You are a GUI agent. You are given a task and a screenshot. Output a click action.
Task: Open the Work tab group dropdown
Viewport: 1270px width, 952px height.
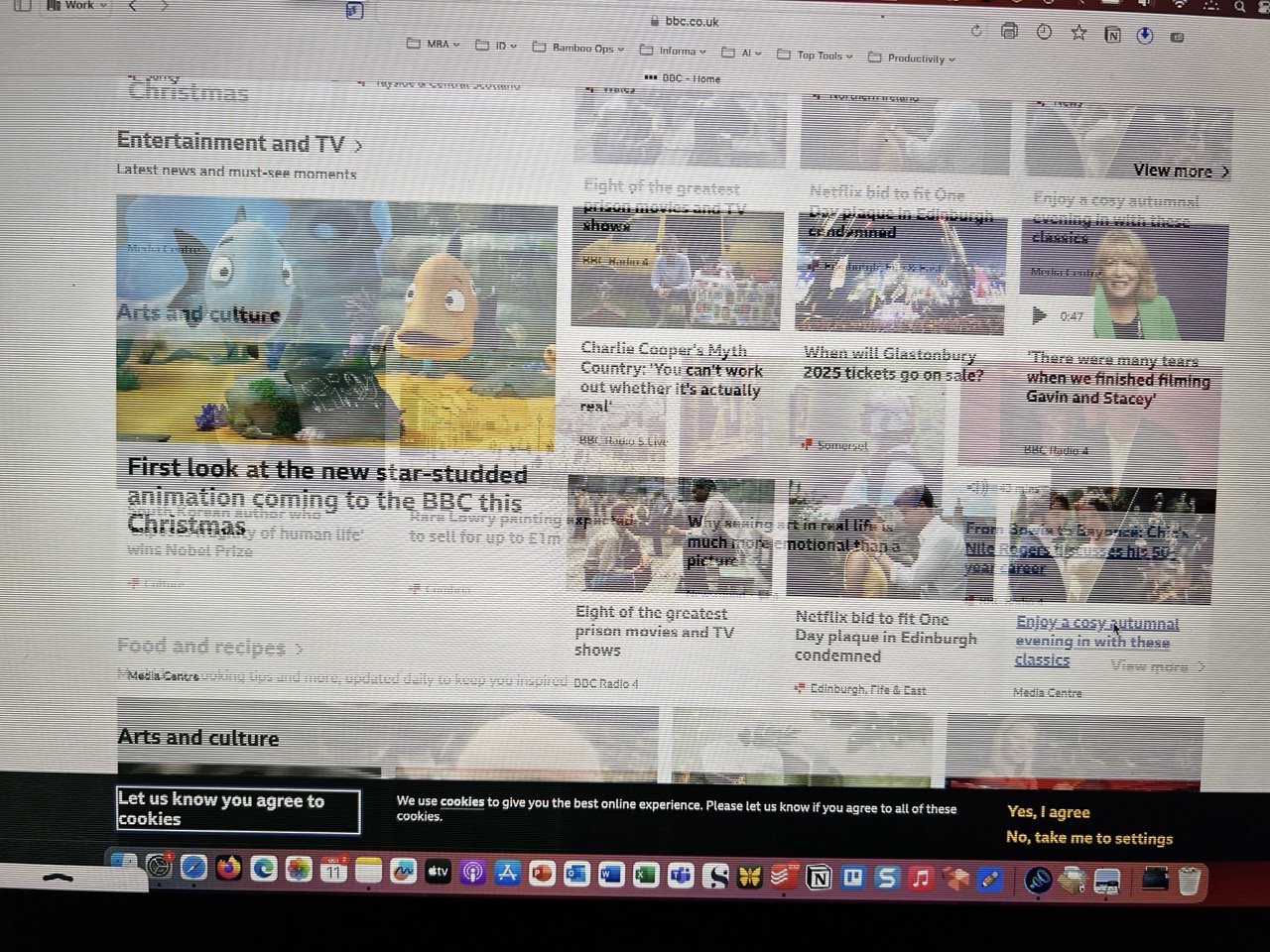(x=76, y=5)
